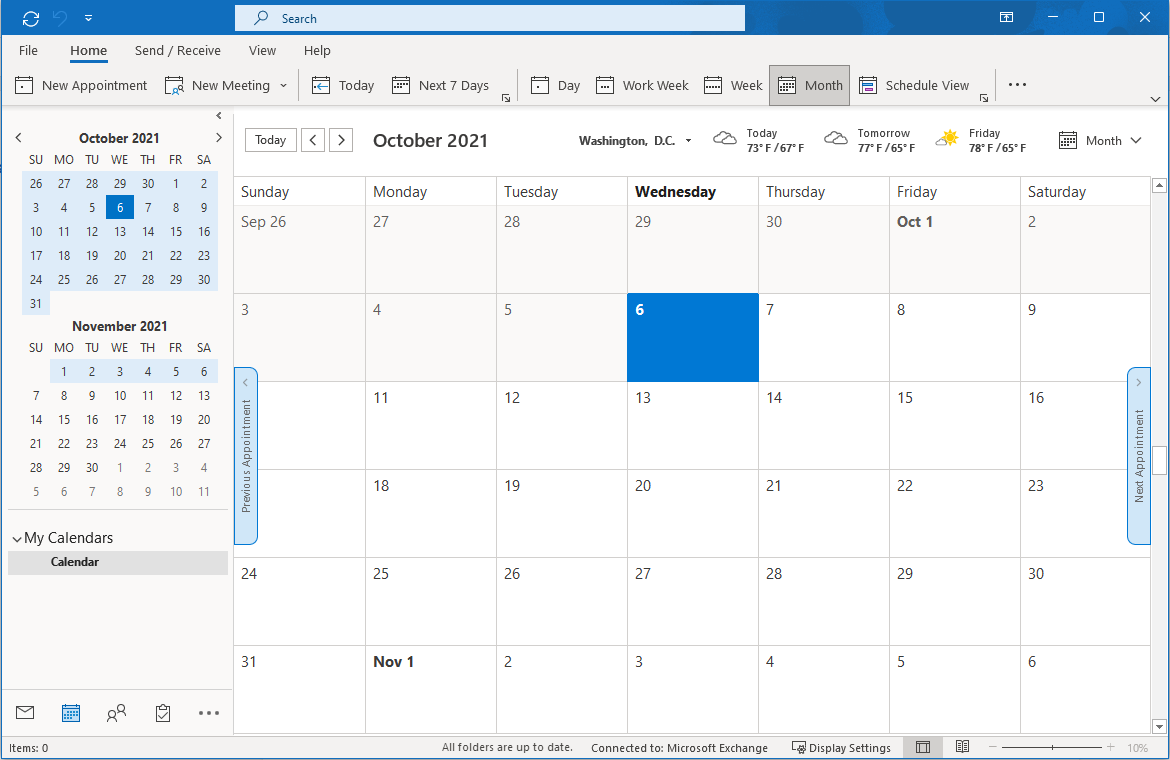This screenshot has height=760, width=1170.
Task: Open the People contacts icon
Action: click(116, 713)
